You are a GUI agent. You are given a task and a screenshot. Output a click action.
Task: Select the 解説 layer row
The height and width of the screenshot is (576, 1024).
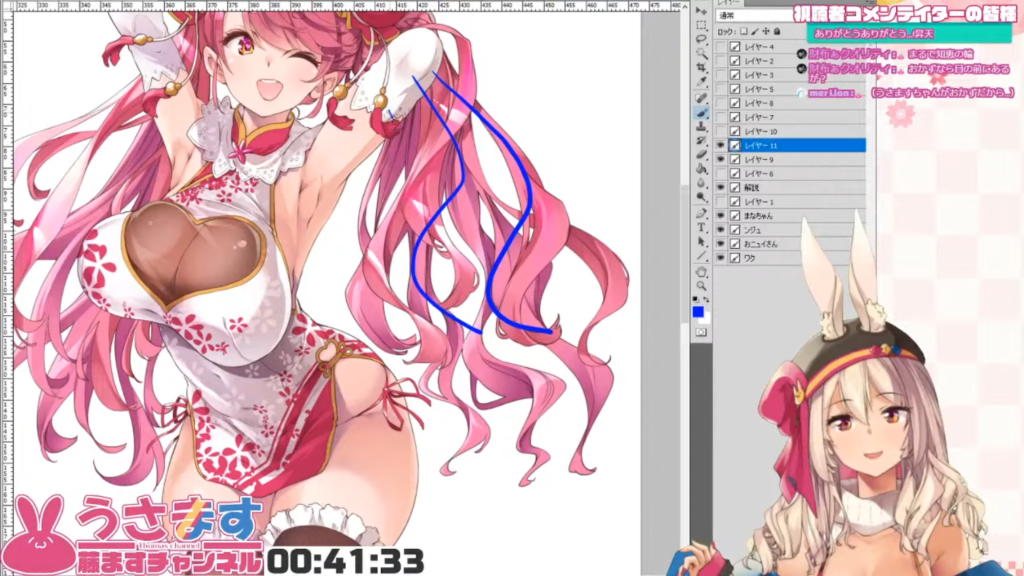coord(791,187)
